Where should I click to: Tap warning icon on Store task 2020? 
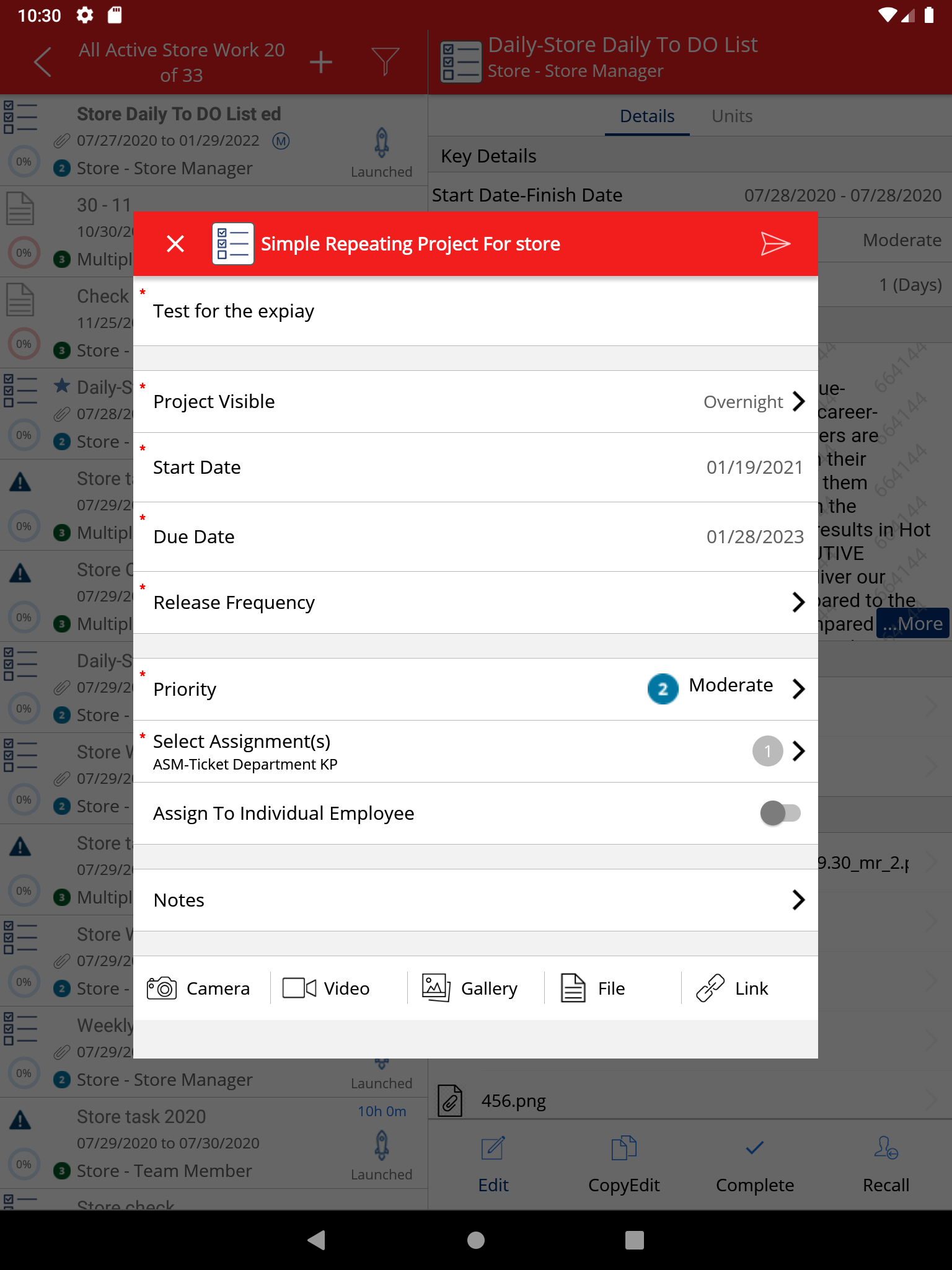[20, 1120]
